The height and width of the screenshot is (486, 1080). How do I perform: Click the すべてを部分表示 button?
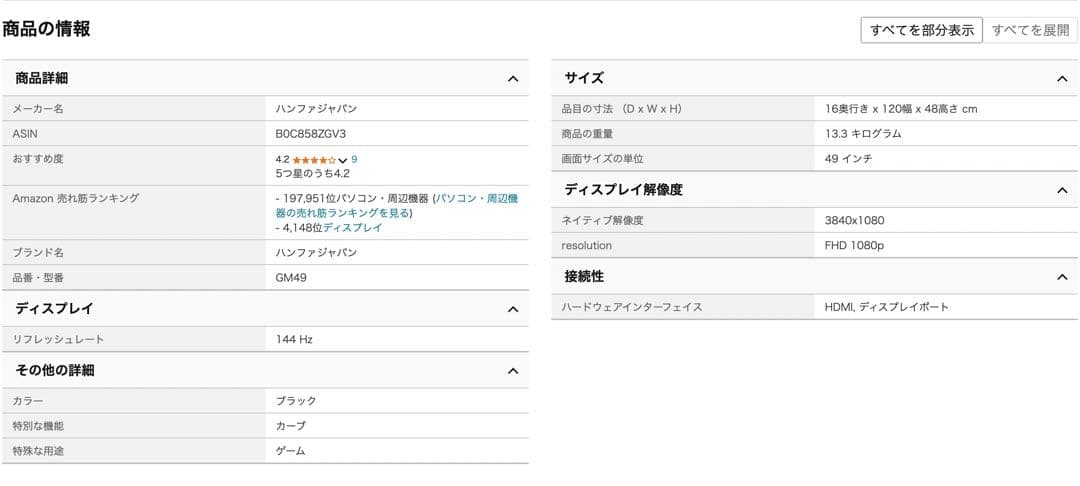921,30
